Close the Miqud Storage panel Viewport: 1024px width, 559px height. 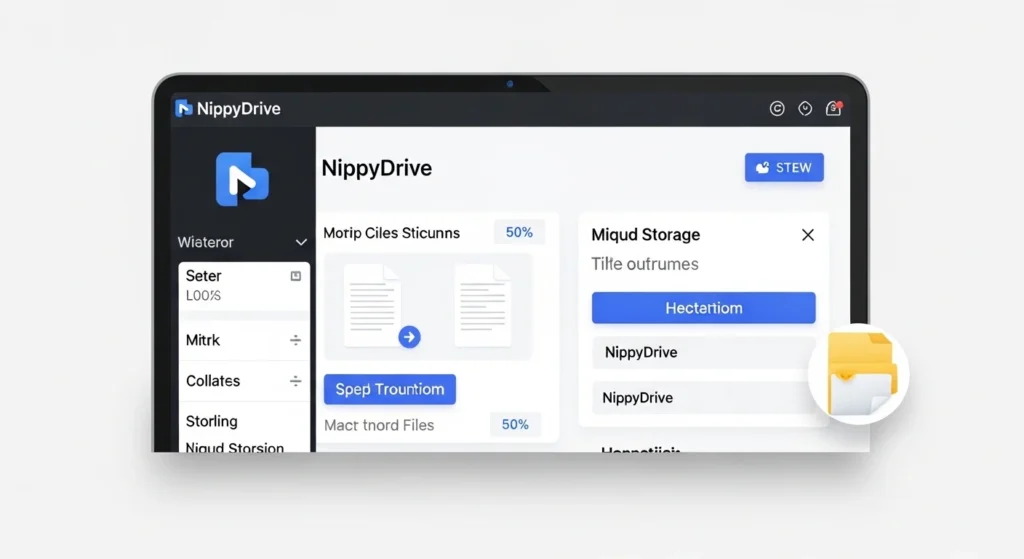coord(808,235)
